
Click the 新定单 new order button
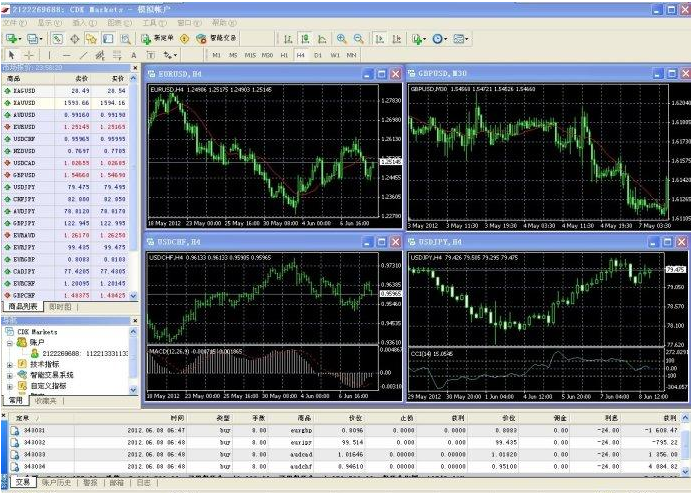click(x=158, y=39)
